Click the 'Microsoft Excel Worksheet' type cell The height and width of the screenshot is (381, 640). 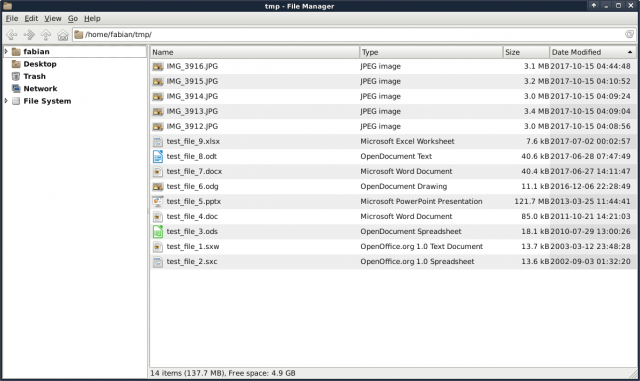tap(407, 141)
